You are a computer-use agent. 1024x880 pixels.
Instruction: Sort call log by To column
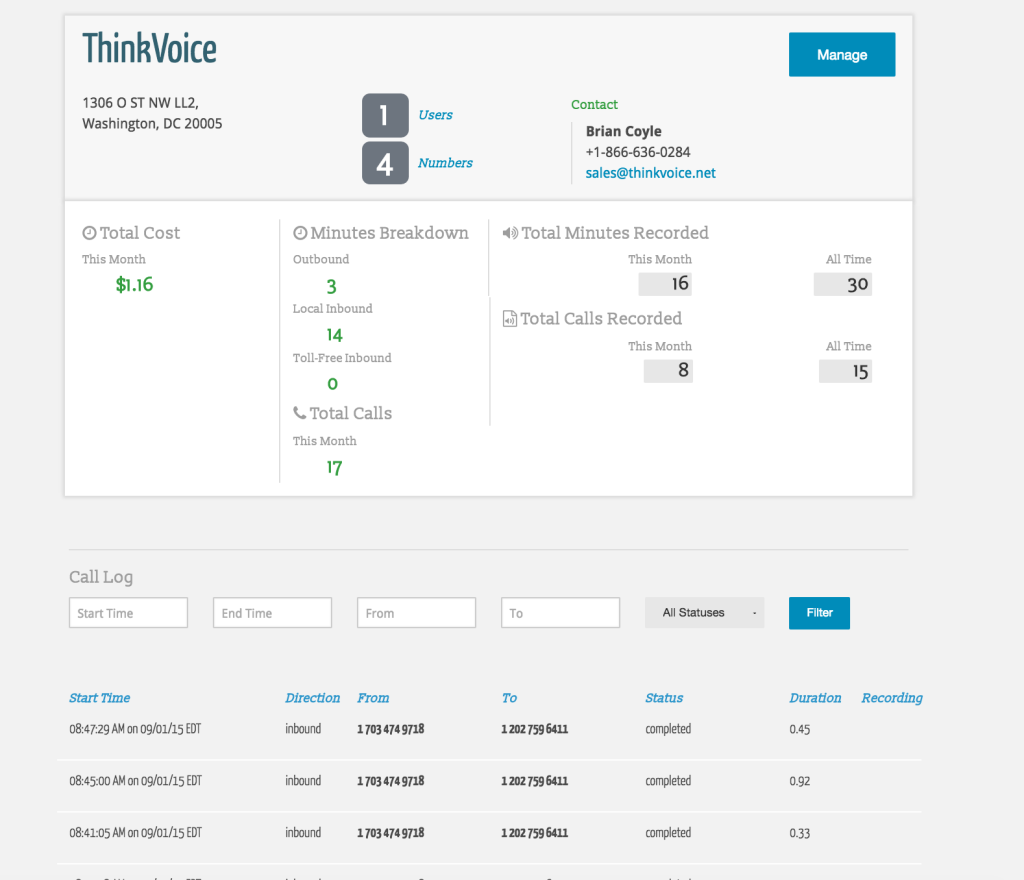(x=509, y=698)
